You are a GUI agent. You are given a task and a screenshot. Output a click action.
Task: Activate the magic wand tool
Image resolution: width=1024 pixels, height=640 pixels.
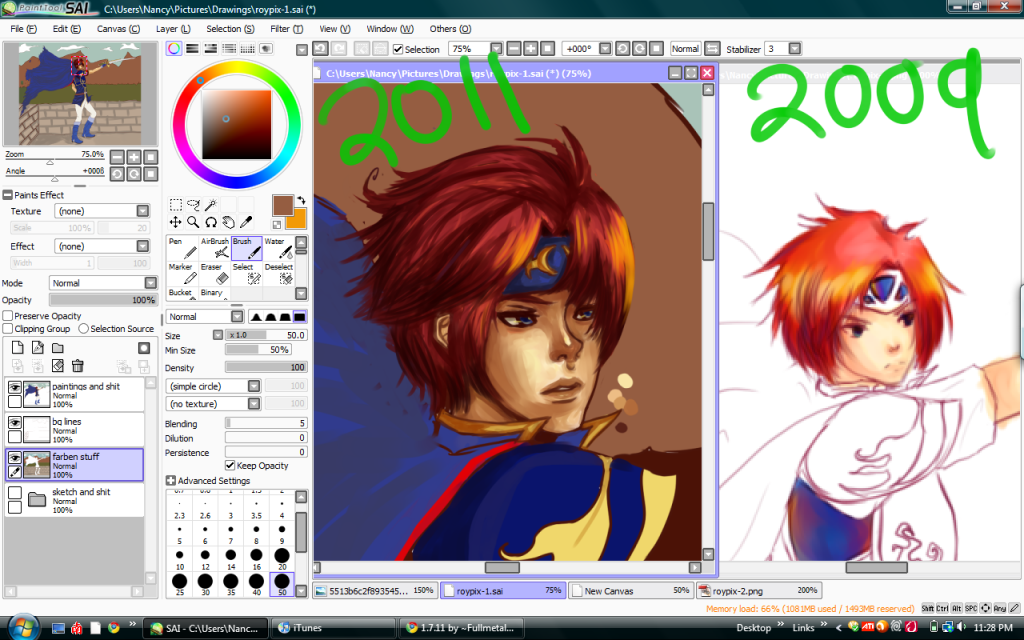pos(211,205)
